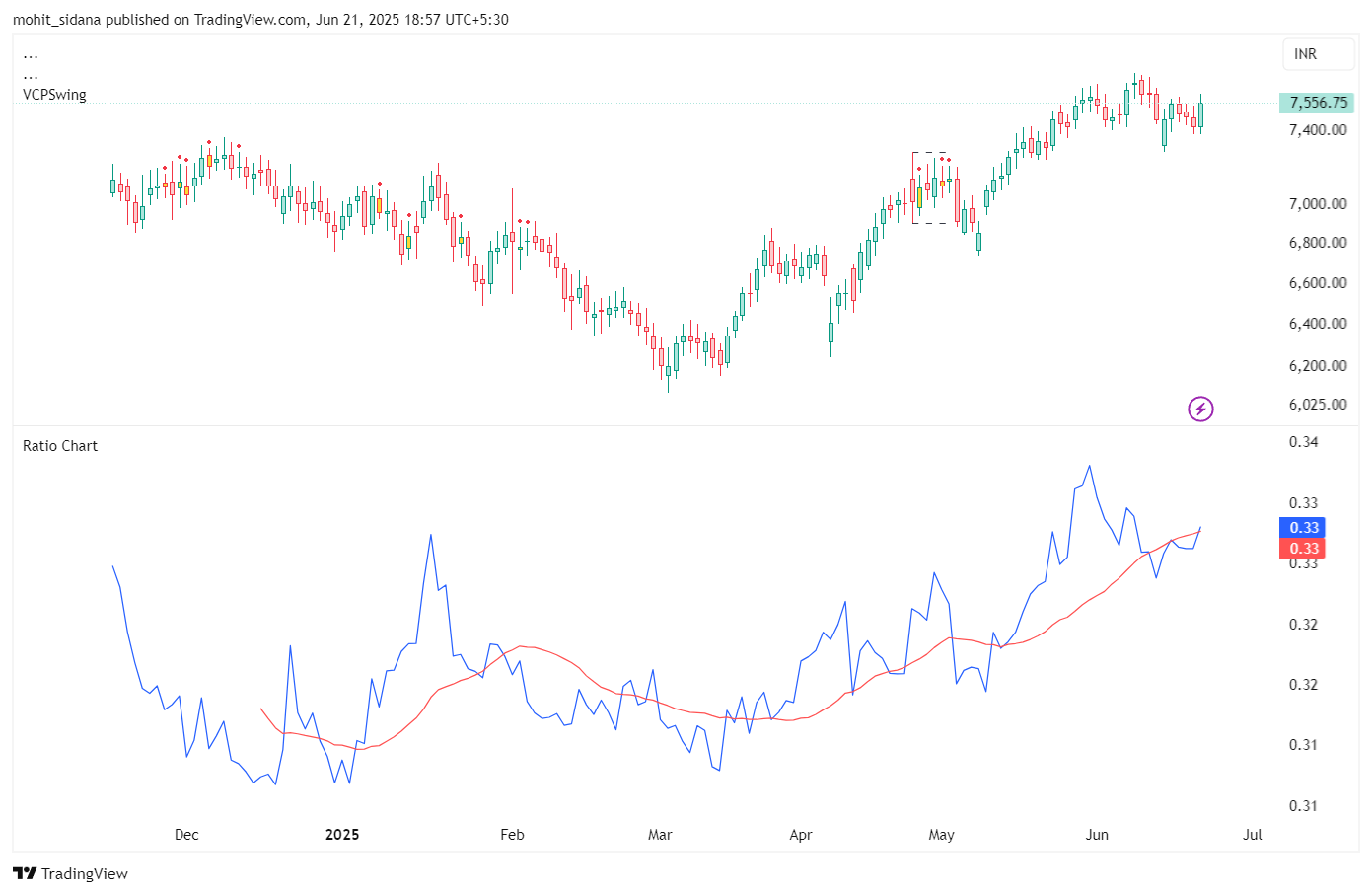Click the 6,800.00 price axis label

1318,243
